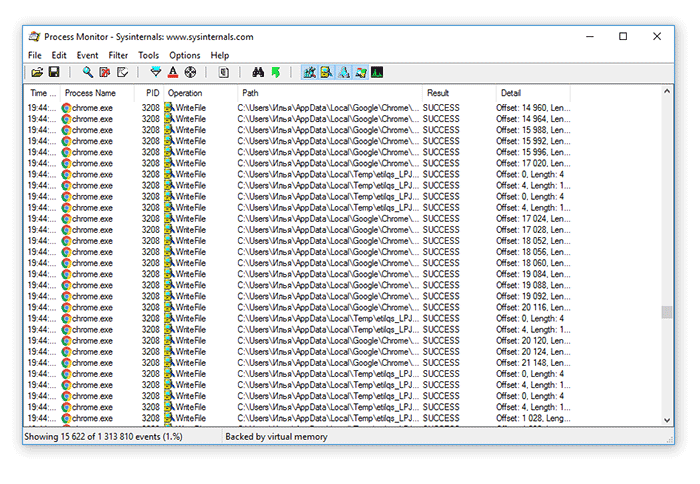Sort by the Process Name column header

97,93
